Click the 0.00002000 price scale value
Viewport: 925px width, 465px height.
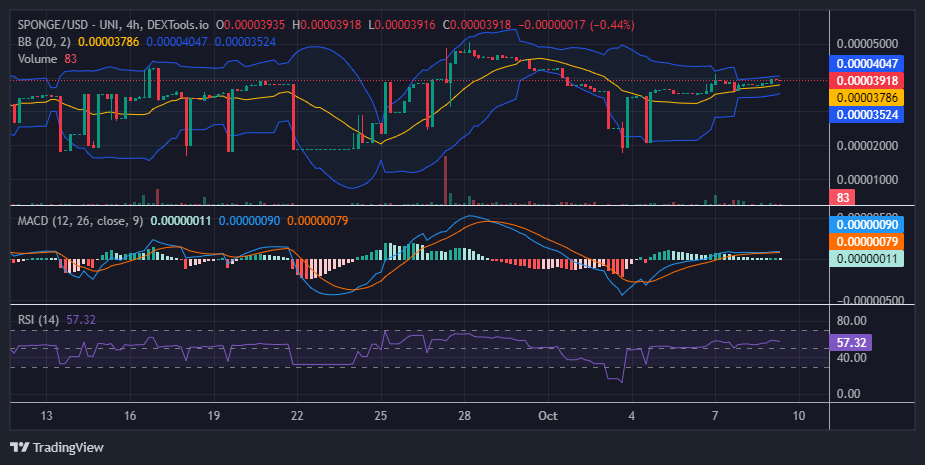click(x=867, y=146)
